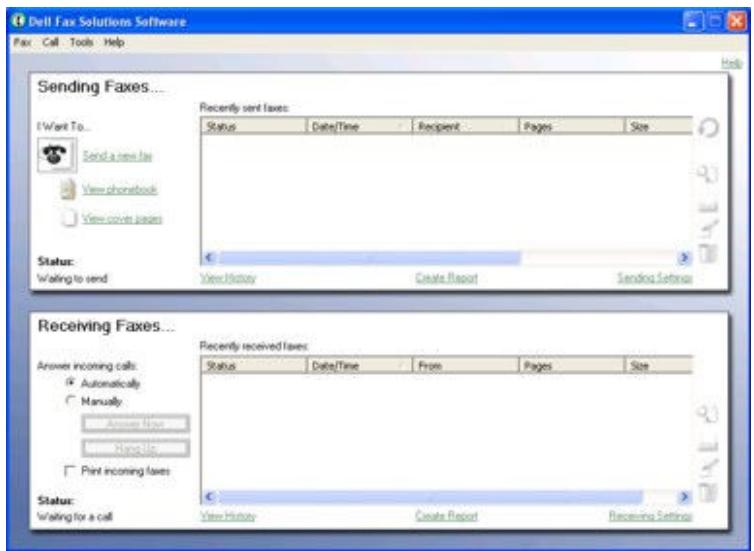Click Create Report under sent faxes
Image resolution: width=754 pixels, height=551 pixels.
pos(446,278)
